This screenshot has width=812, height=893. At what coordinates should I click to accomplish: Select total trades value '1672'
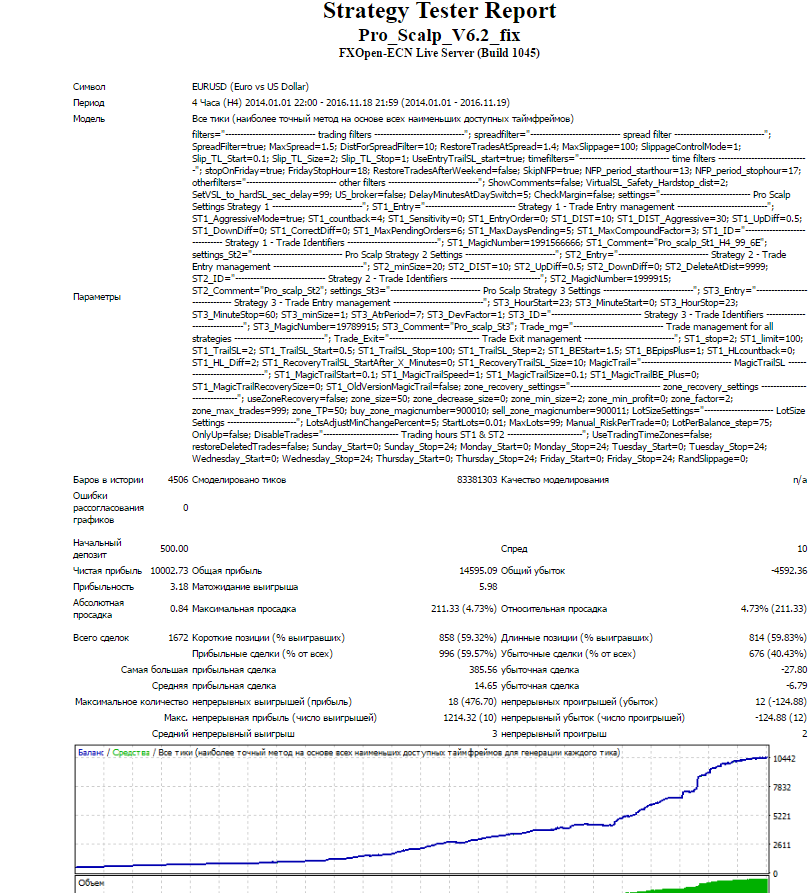pyautogui.click(x=178, y=638)
